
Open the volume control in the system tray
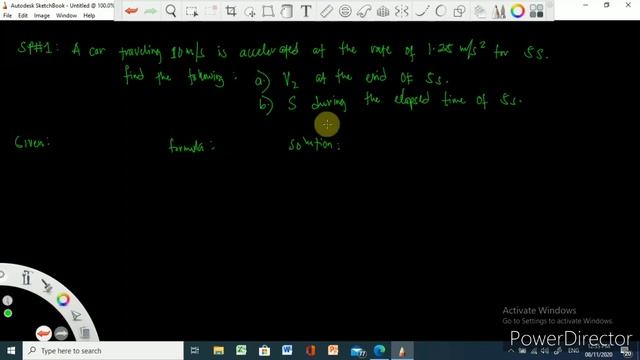pyautogui.click(x=545, y=351)
